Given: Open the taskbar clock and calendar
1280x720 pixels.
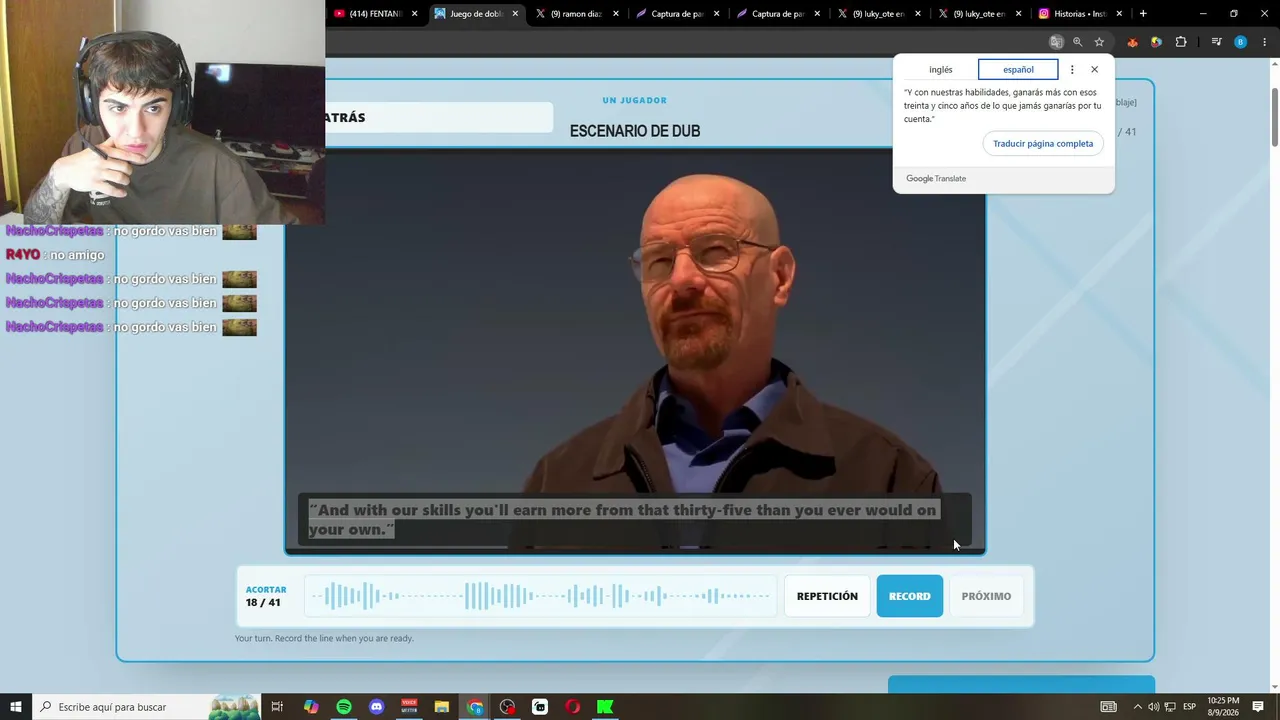Looking at the screenshot, I should pyautogui.click(x=1224, y=707).
